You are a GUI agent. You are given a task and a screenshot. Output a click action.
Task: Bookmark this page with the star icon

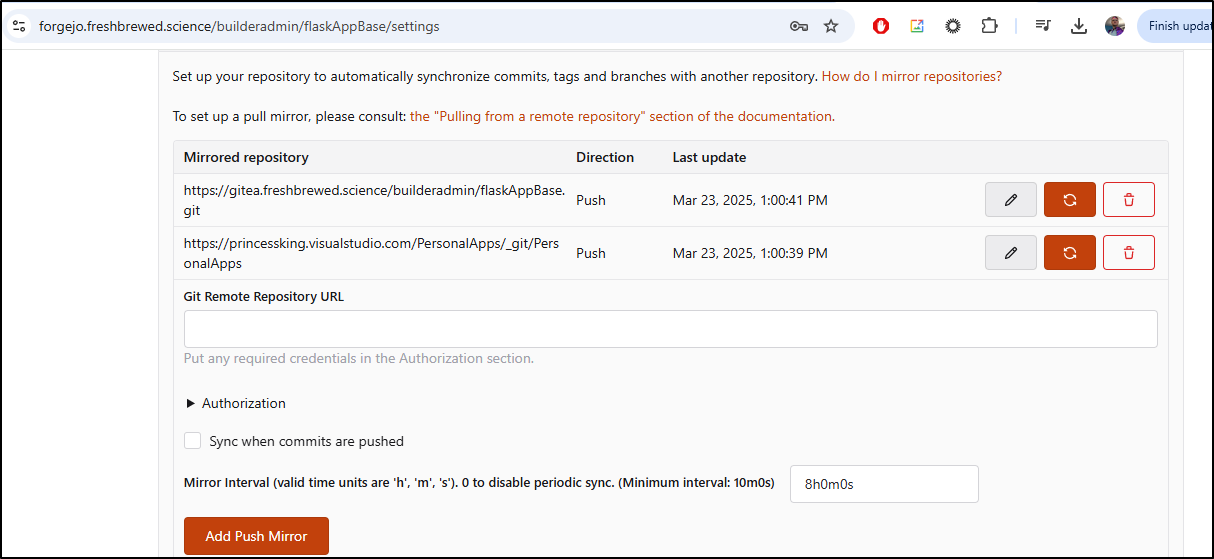[831, 26]
